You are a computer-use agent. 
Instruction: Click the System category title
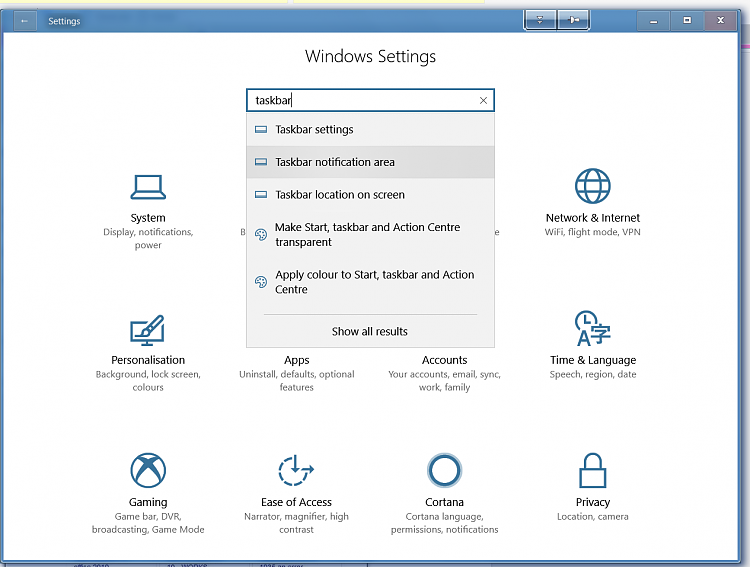(148, 218)
